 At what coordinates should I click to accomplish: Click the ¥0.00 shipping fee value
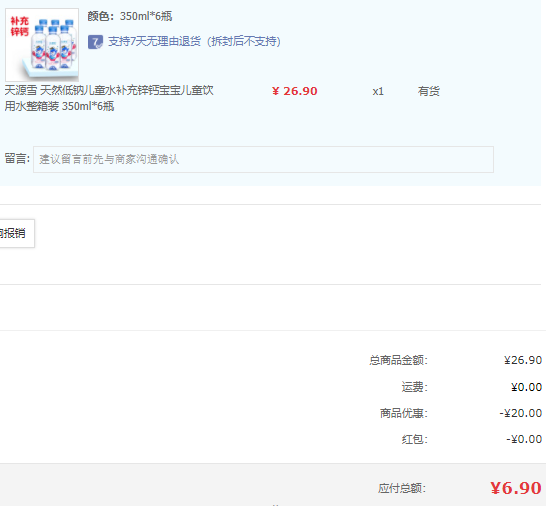tap(526, 387)
